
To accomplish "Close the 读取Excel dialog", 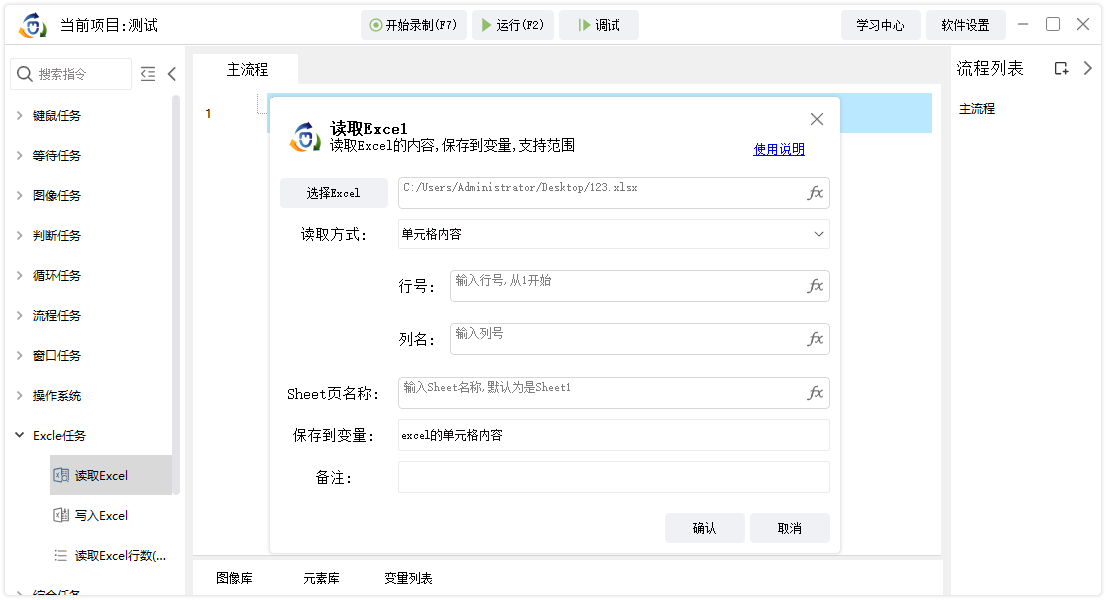I will (817, 119).
